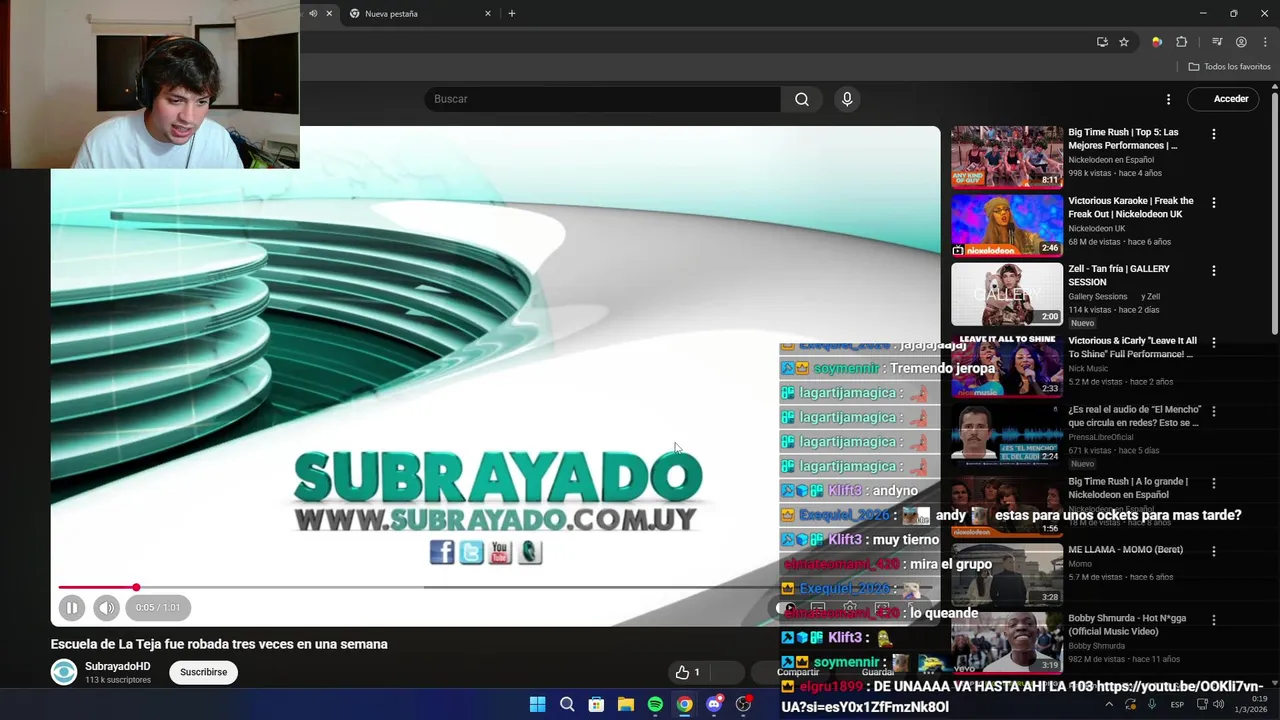
Task: Open Windows Start menu
Action: (537, 704)
